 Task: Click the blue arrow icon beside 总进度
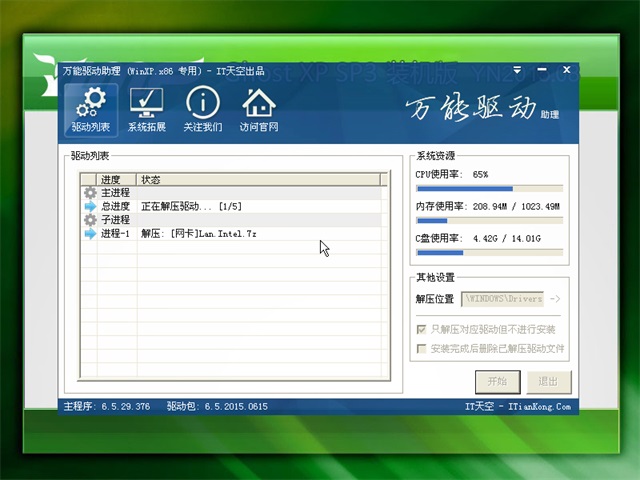90,206
